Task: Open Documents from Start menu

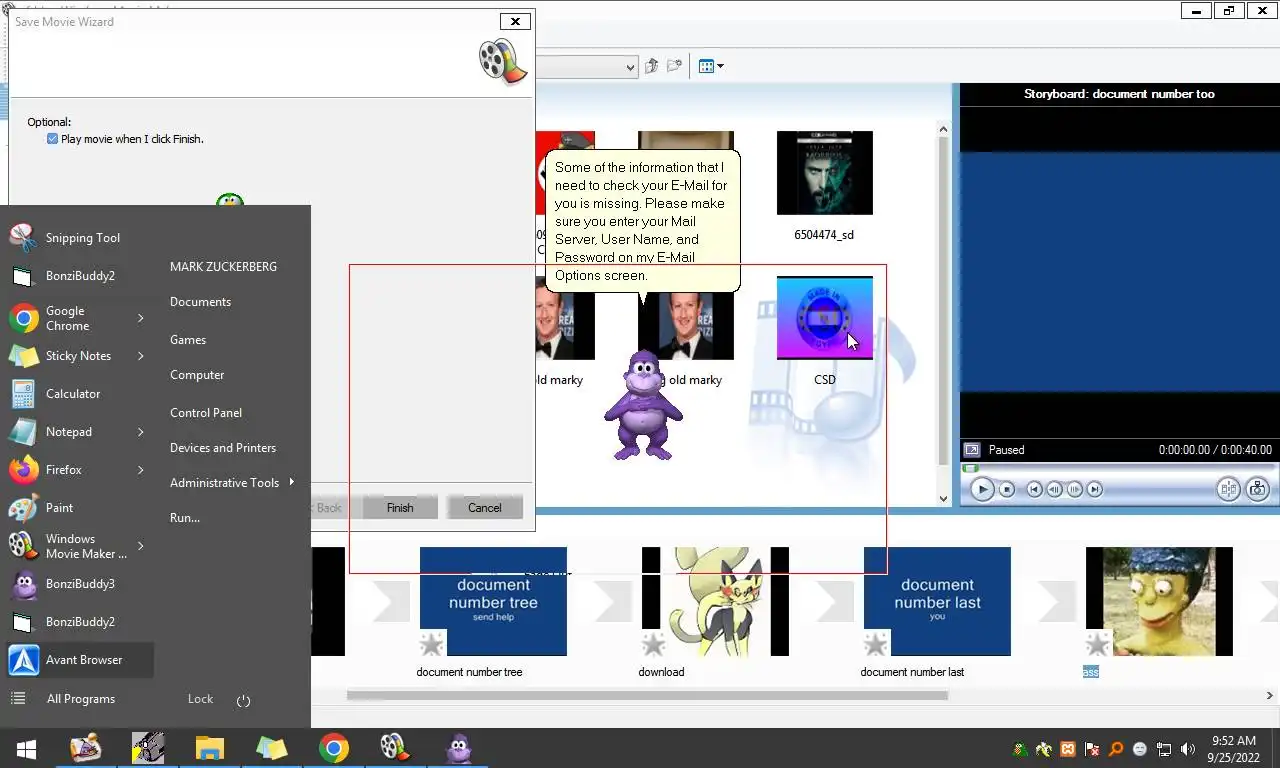Action: [200, 302]
